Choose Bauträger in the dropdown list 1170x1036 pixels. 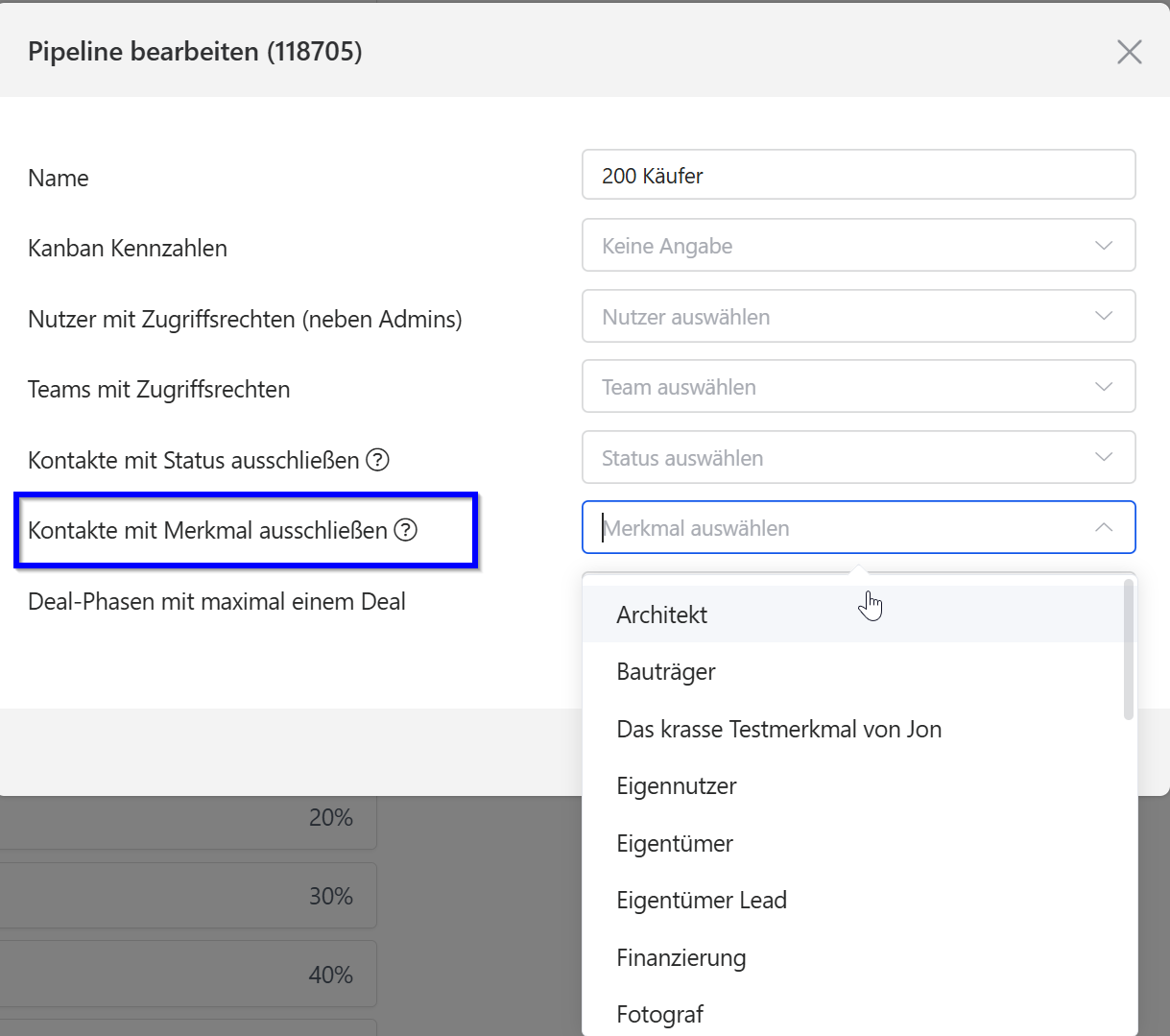(666, 672)
